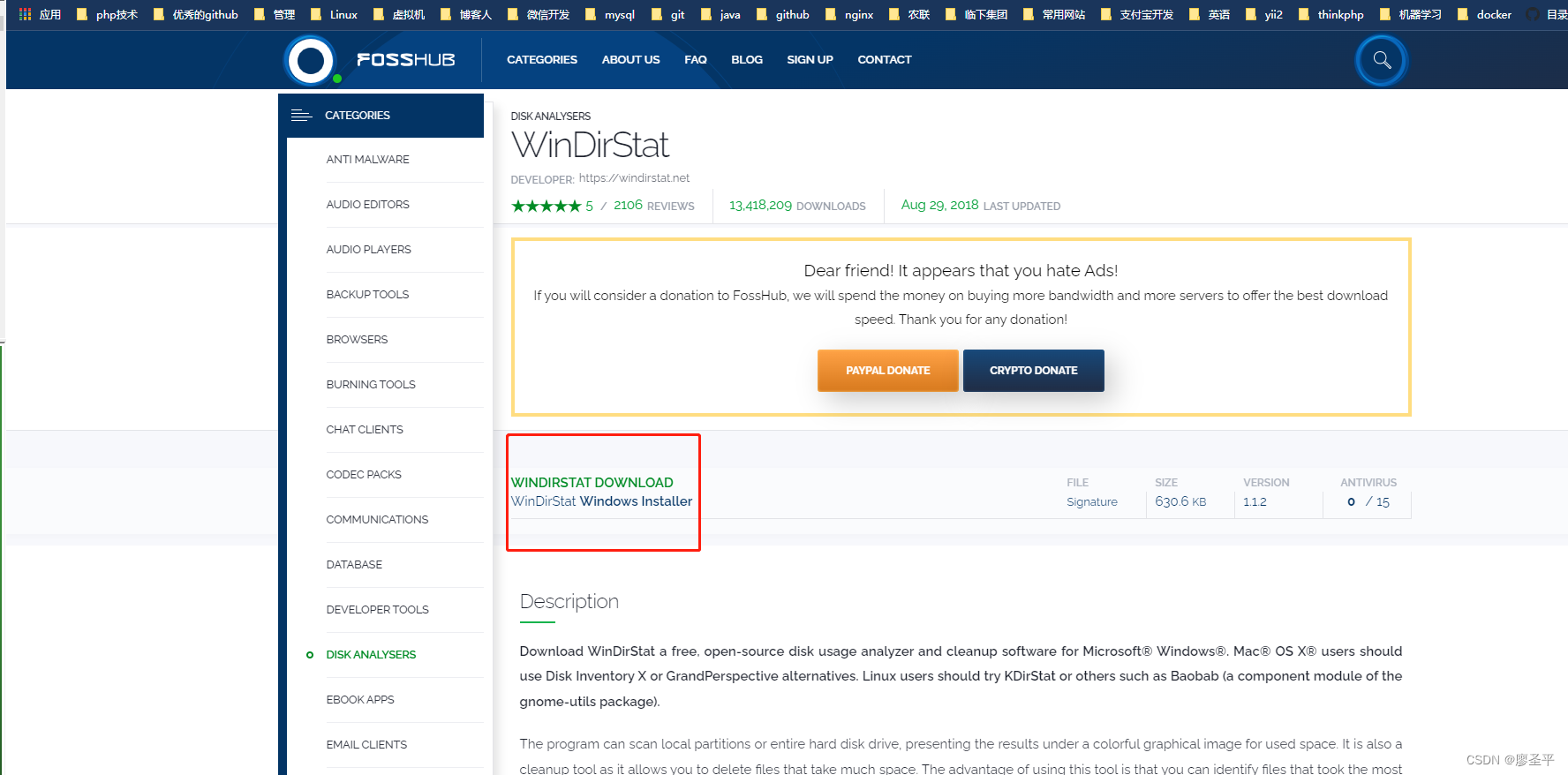The height and width of the screenshot is (775, 1568).
Task: Select DISK ANALYSERS sidebar category
Action: (371, 655)
